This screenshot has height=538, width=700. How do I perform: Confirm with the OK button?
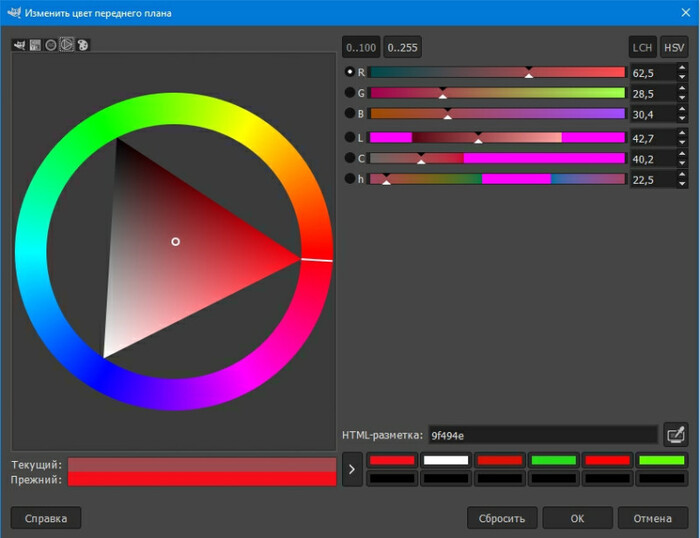coord(577,518)
